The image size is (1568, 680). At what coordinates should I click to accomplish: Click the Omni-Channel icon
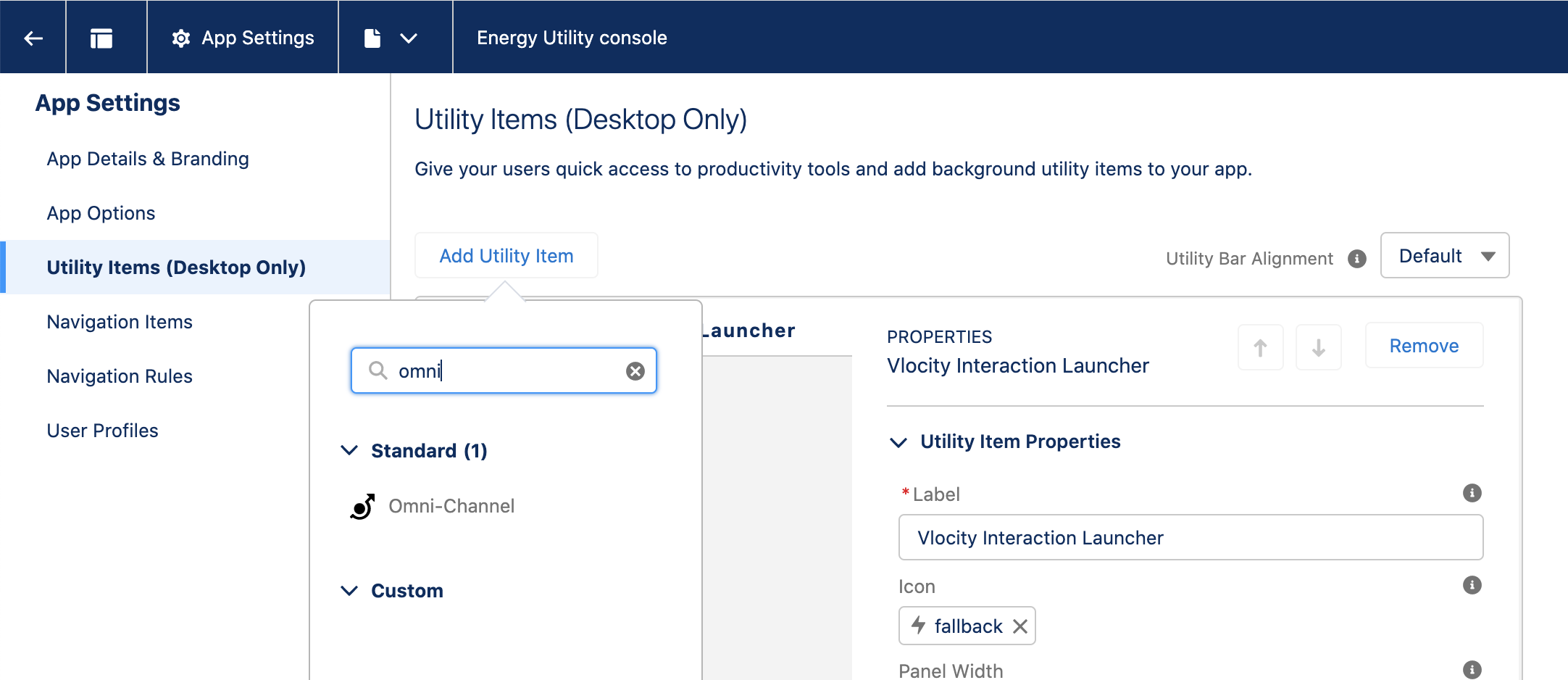(x=362, y=507)
